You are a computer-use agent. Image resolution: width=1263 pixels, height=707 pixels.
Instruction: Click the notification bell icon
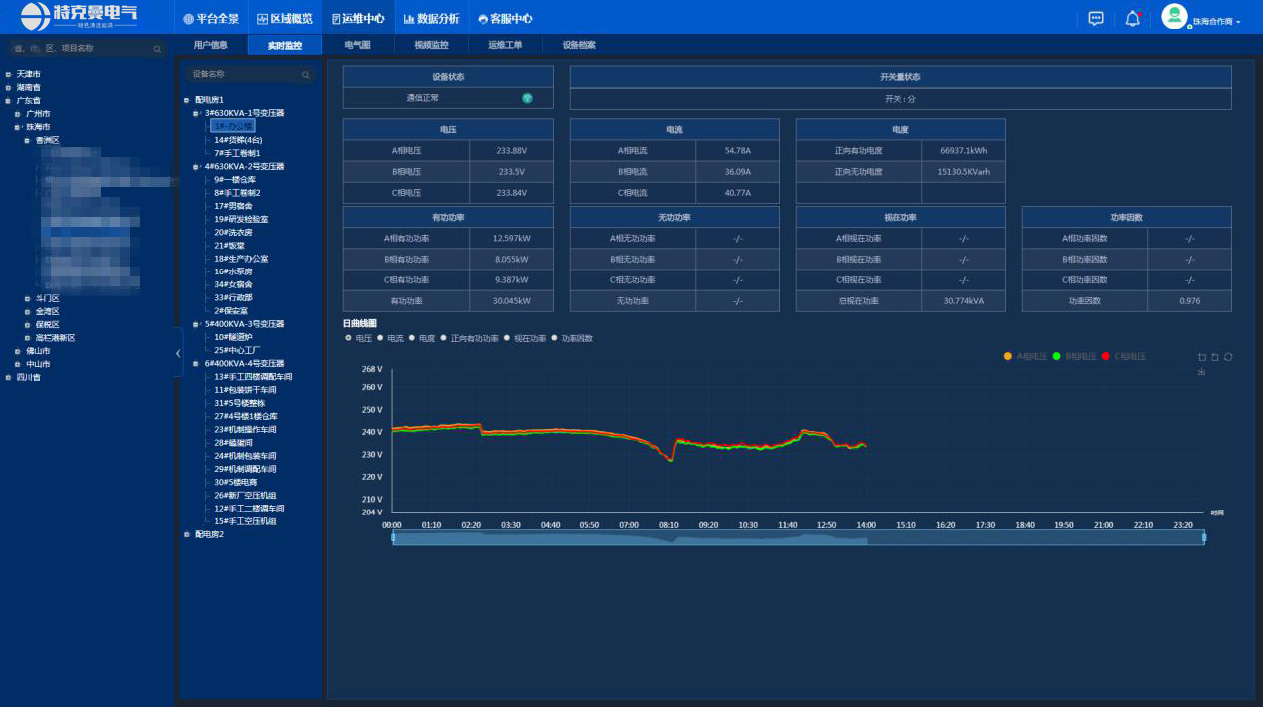coord(1132,18)
